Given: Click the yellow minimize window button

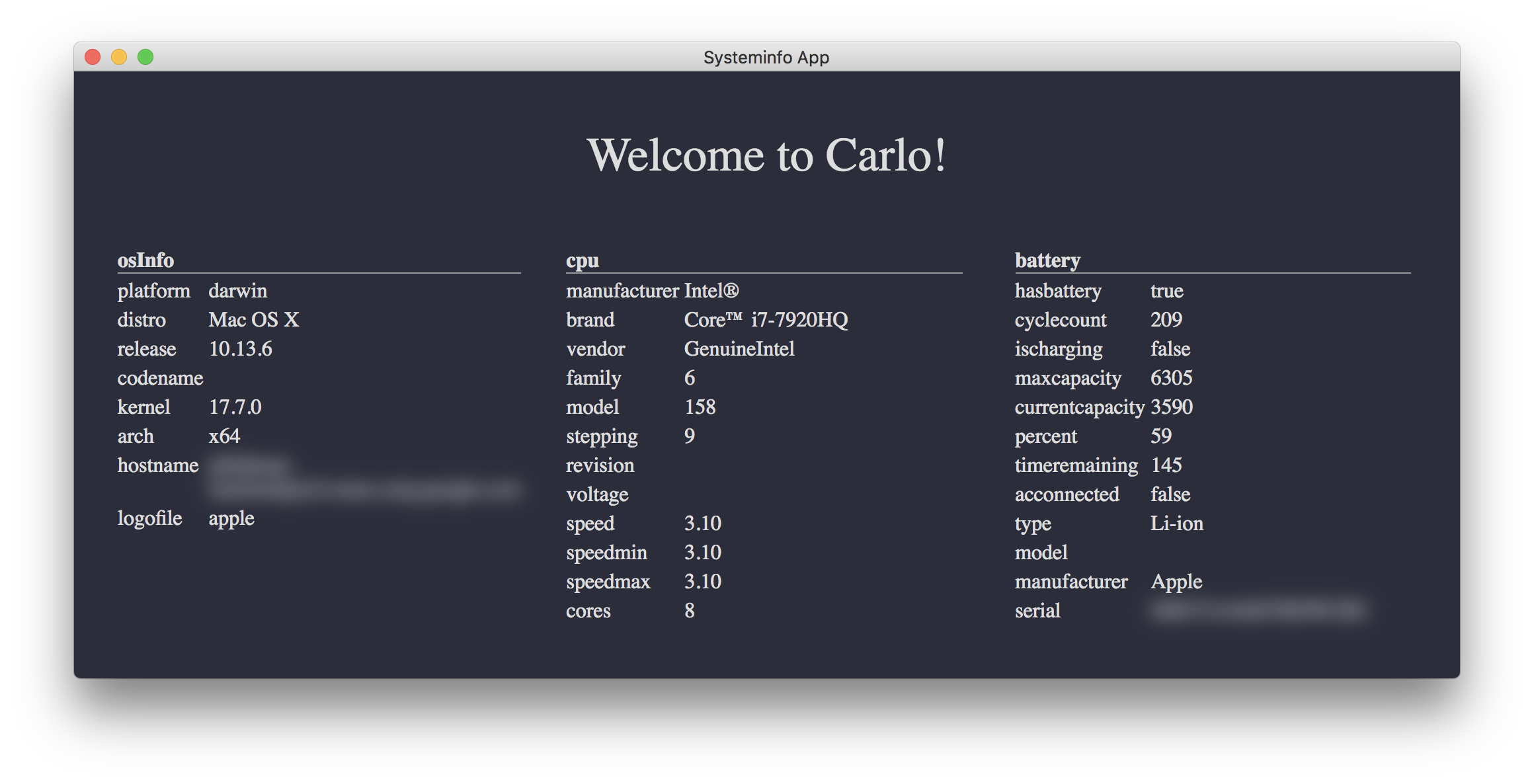Looking at the screenshot, I should click(x=119, y=58).
